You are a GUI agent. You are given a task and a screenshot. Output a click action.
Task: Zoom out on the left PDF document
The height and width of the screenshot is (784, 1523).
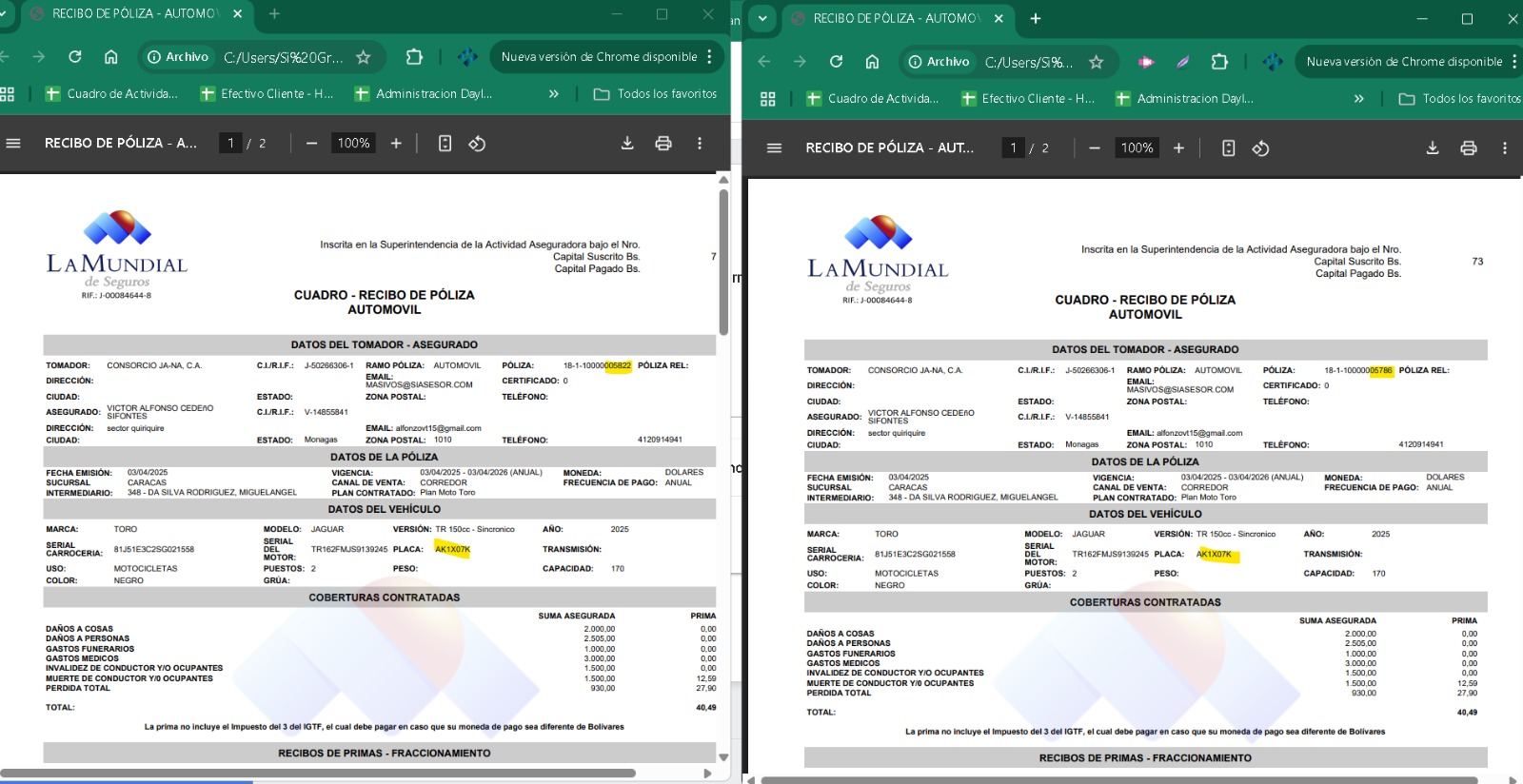pyautogui.click(x=311, y=143)
